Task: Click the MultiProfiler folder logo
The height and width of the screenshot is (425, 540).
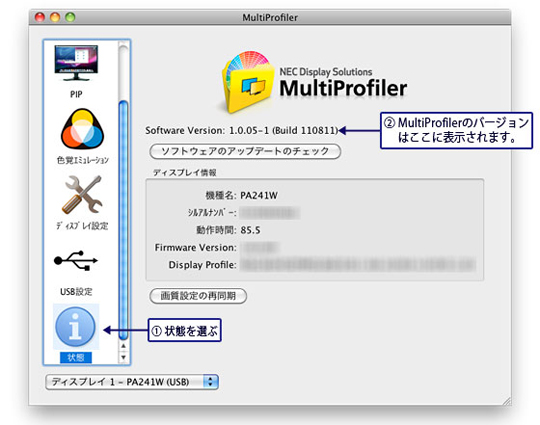Action: (x=248, y=83)
